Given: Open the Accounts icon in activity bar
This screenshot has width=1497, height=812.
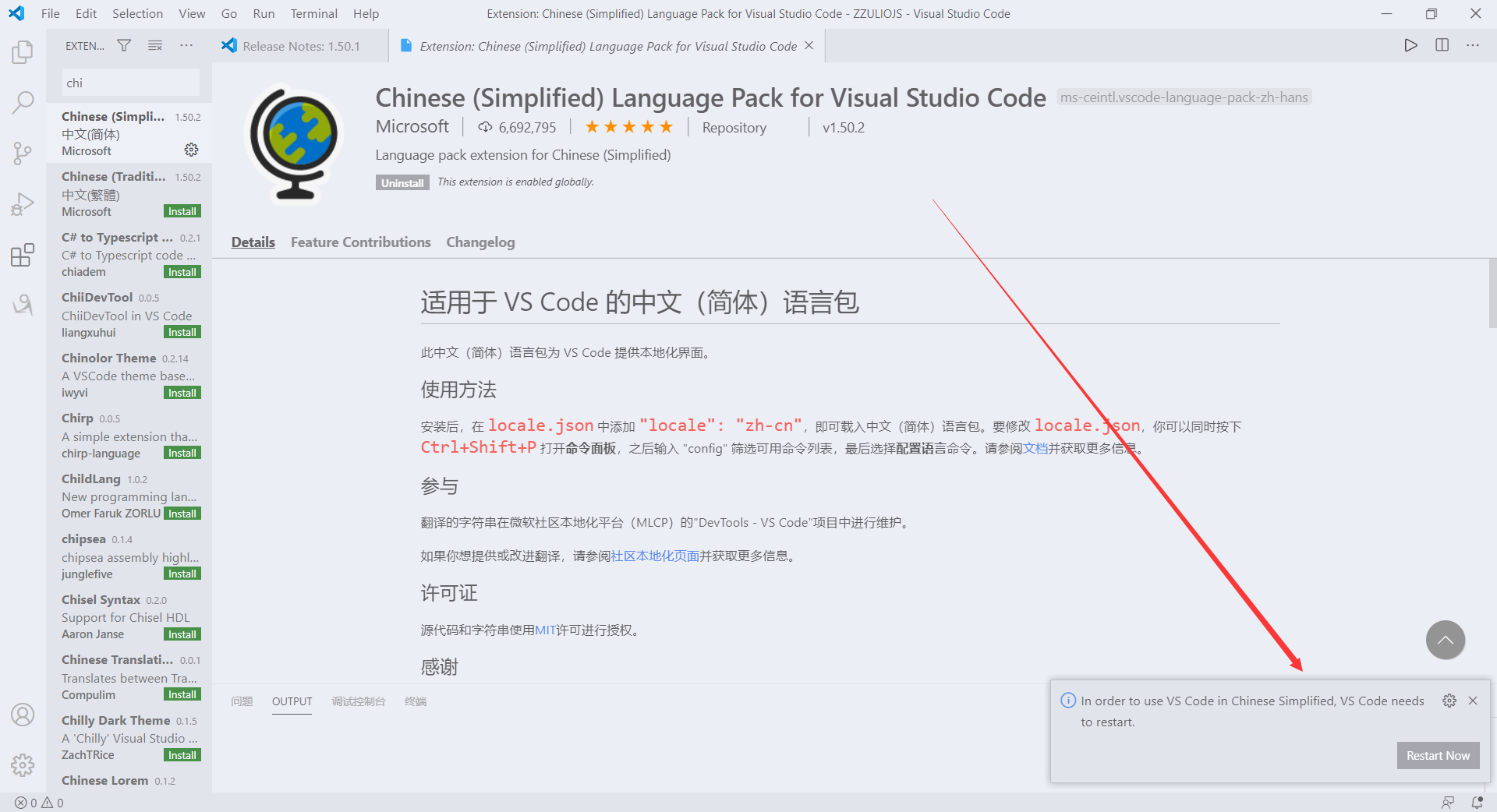Looking at the screenshot, I should pos(23,715).
